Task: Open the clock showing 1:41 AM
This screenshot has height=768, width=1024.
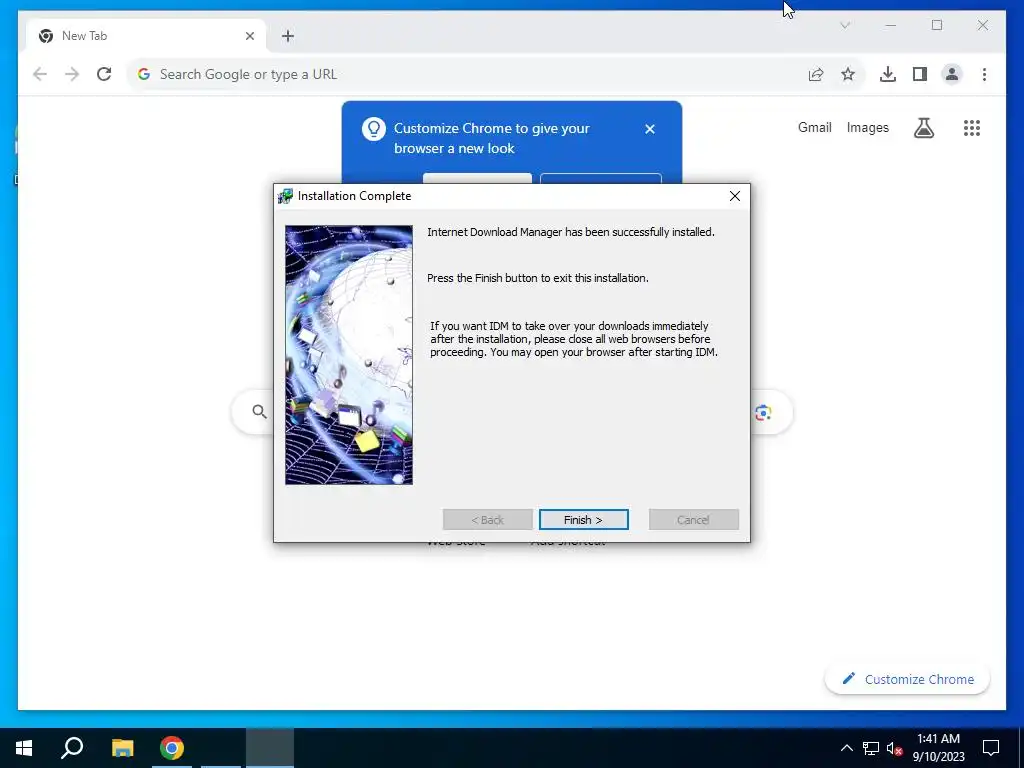Action: point(938,748)
